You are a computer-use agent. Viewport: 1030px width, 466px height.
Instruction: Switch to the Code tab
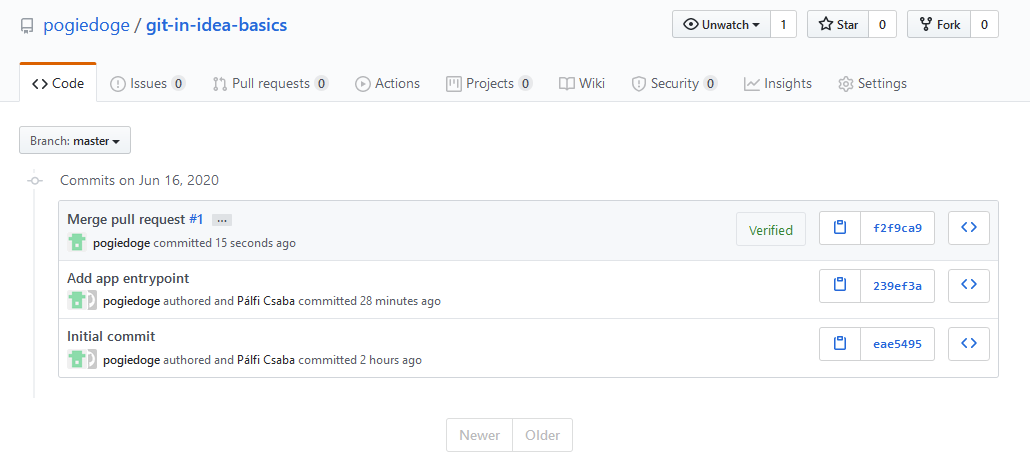click(58, 83)
